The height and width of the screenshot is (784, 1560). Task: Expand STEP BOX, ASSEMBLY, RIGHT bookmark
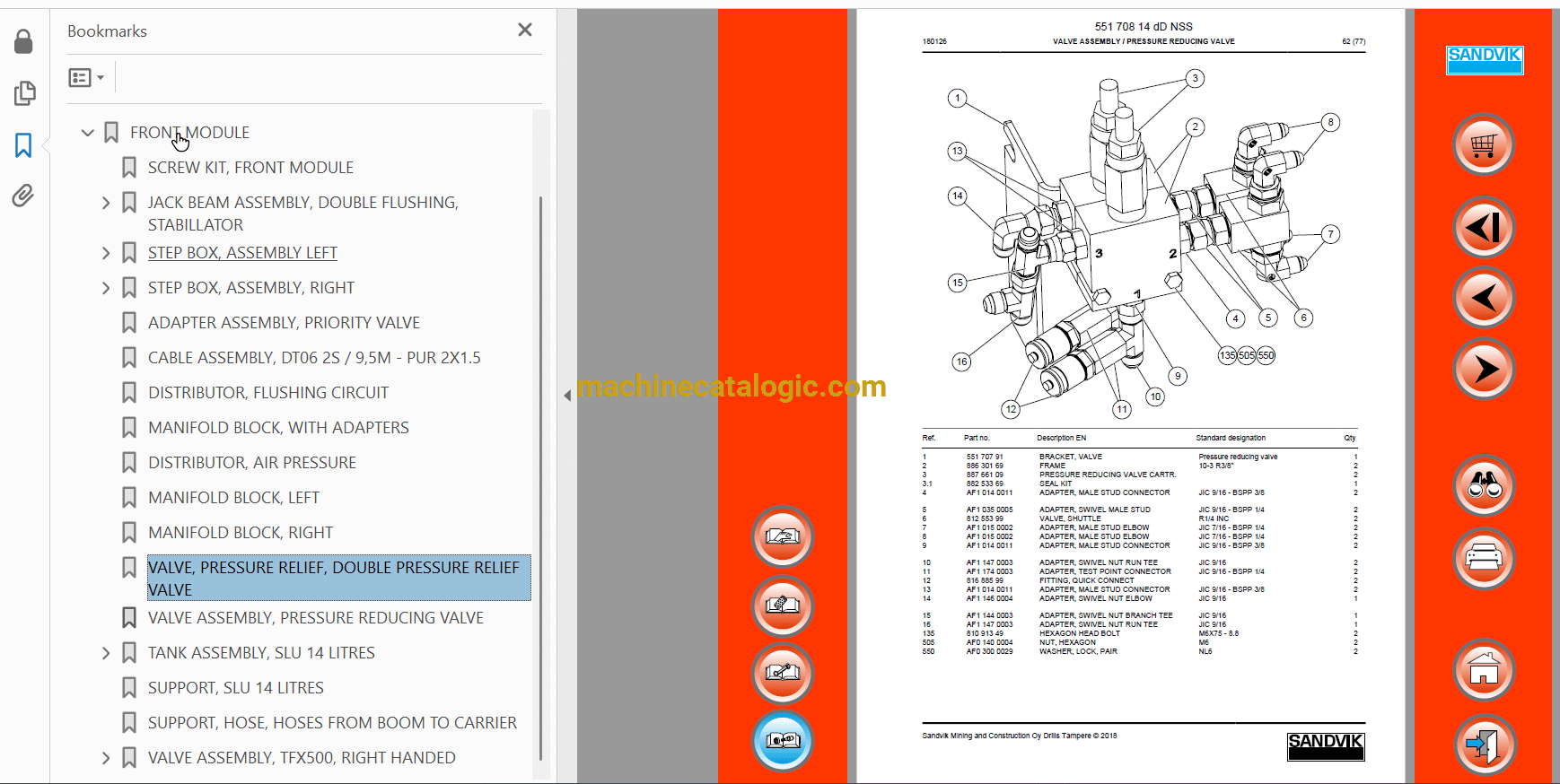(x=106, y=288)
